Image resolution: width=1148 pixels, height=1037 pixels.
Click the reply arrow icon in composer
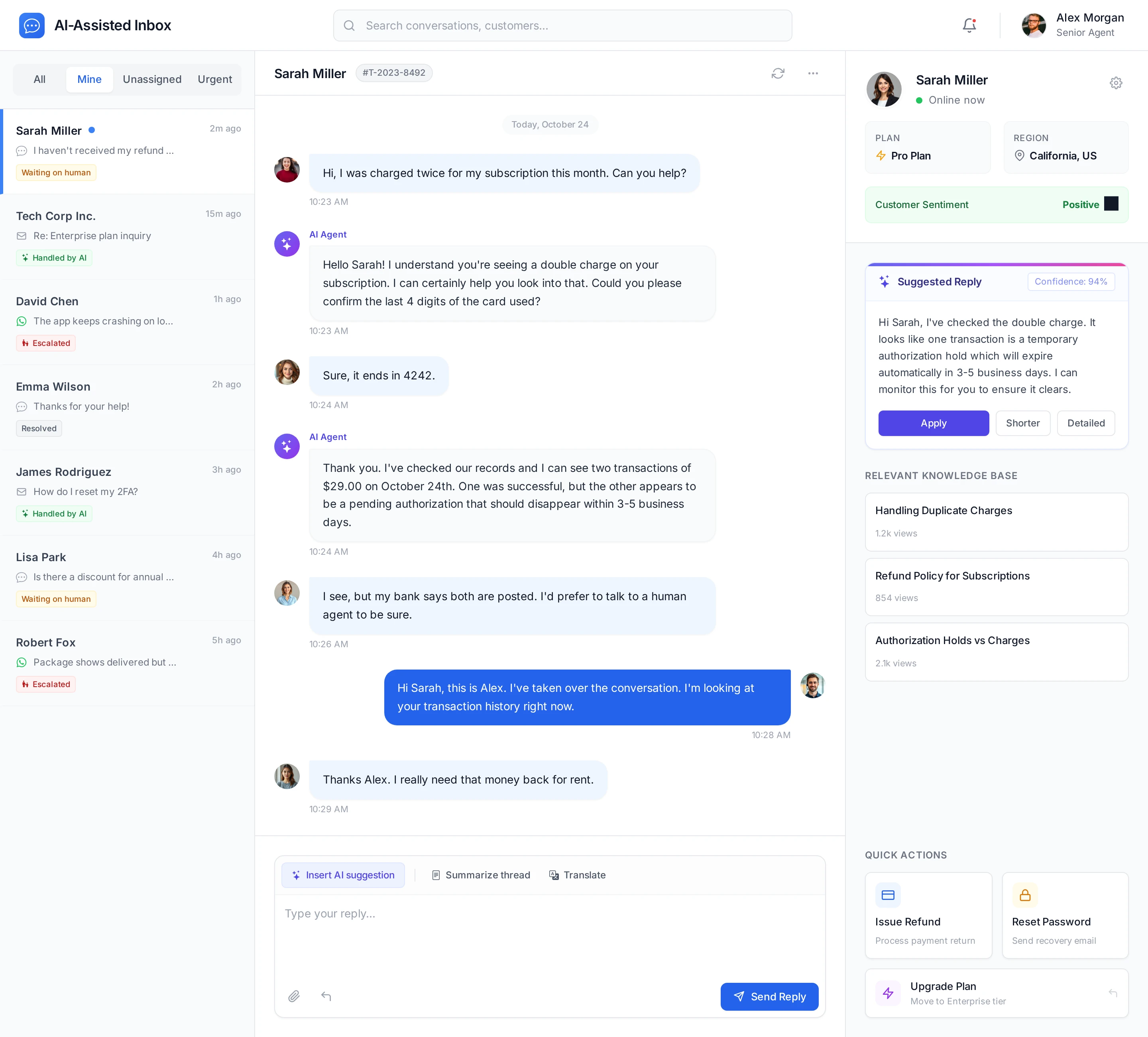[326, 996]
